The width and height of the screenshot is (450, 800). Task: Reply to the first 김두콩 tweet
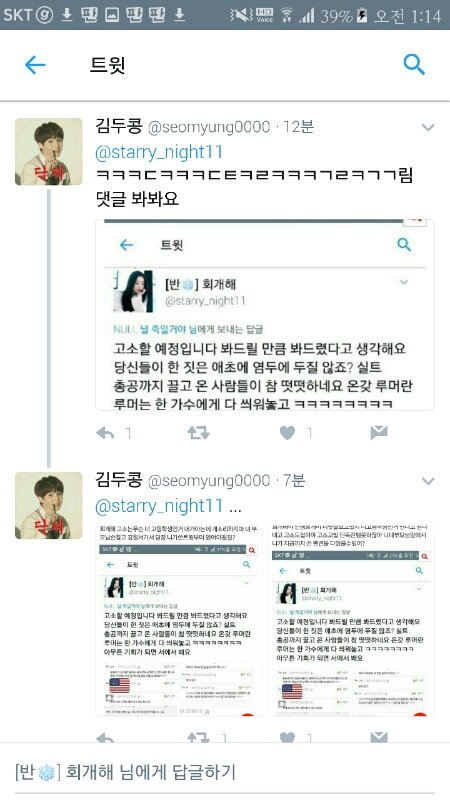point(105,433)
